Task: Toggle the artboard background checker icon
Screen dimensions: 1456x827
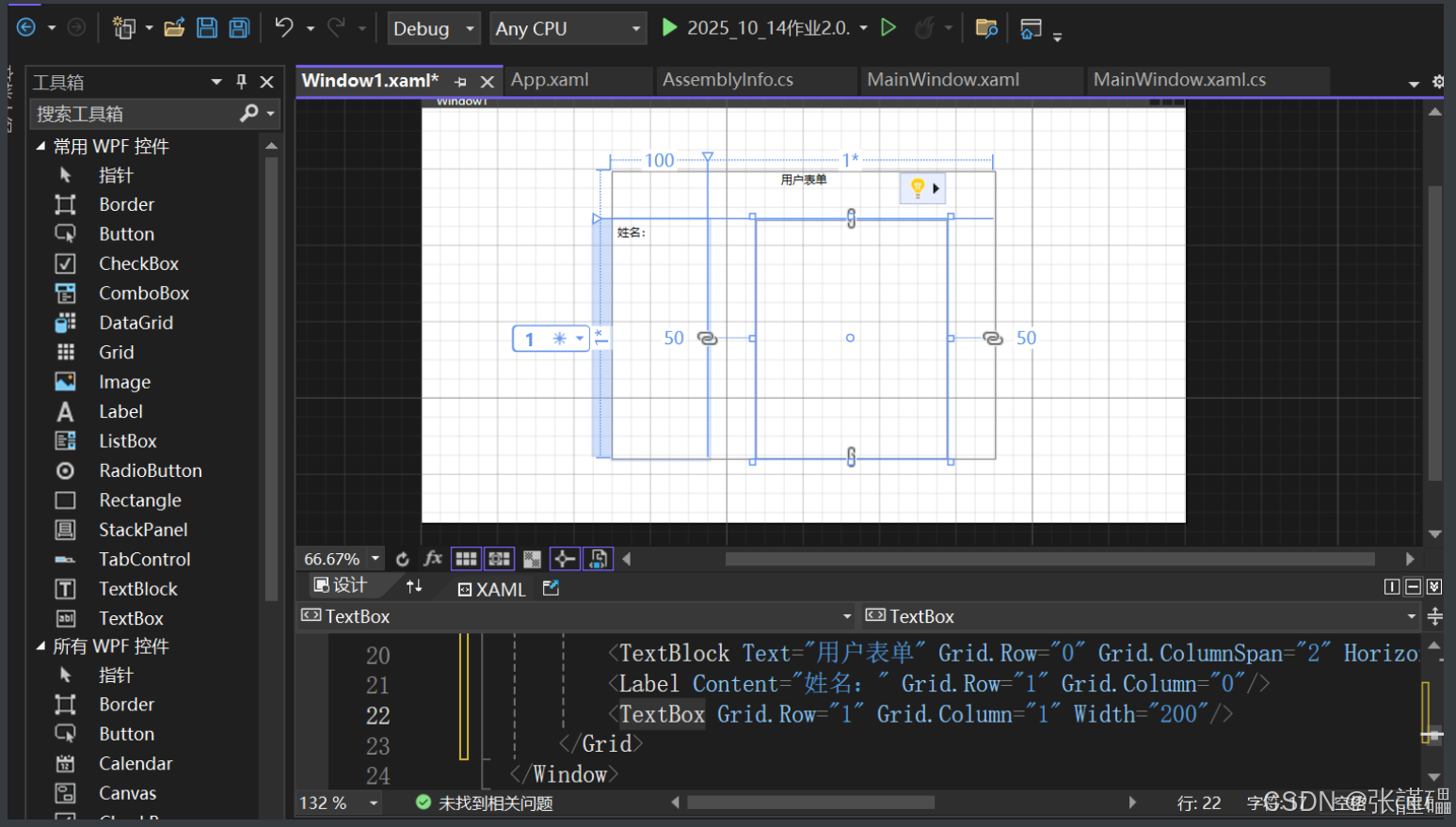Action: pyautogui.click(x=532, y=559)
